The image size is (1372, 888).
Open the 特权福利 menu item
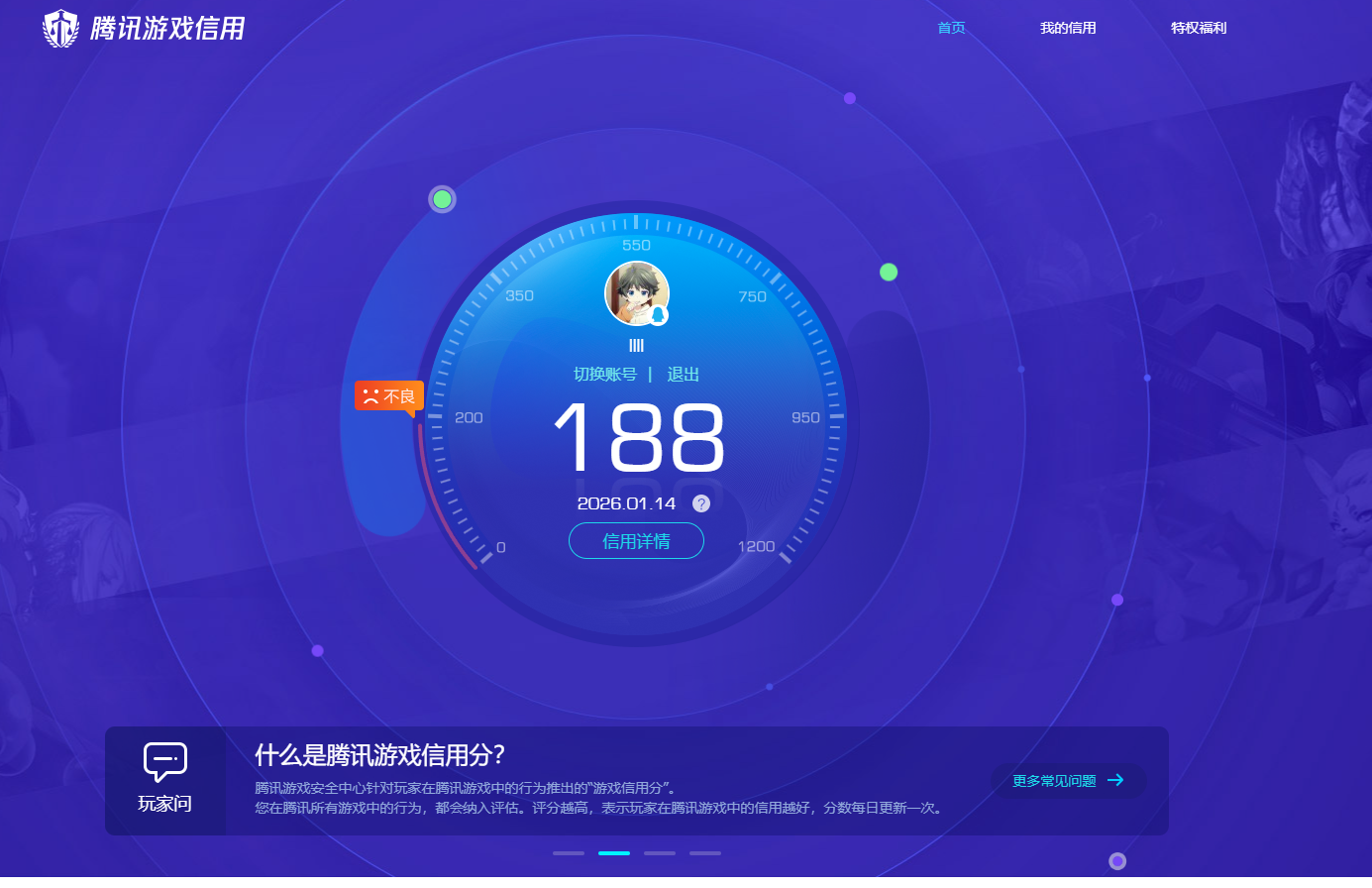click(x=1199, y=28)
